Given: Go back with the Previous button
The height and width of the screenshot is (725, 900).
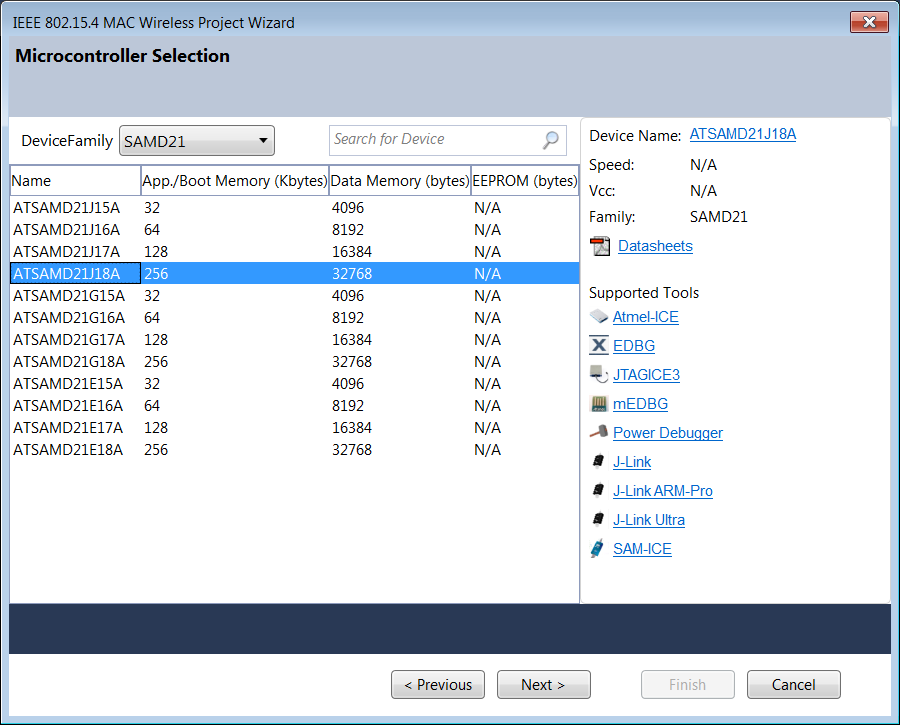Looking at the screenshot, I should 438,685.
